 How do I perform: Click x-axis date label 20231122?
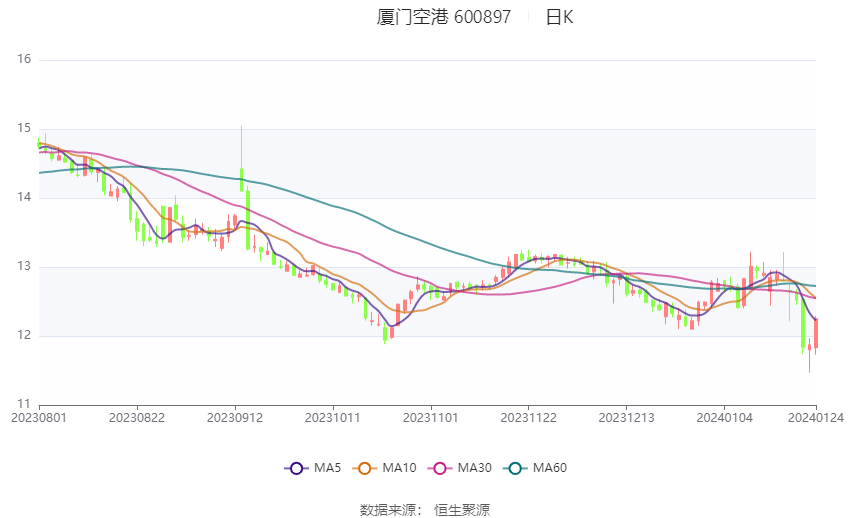tap(529, 418)
